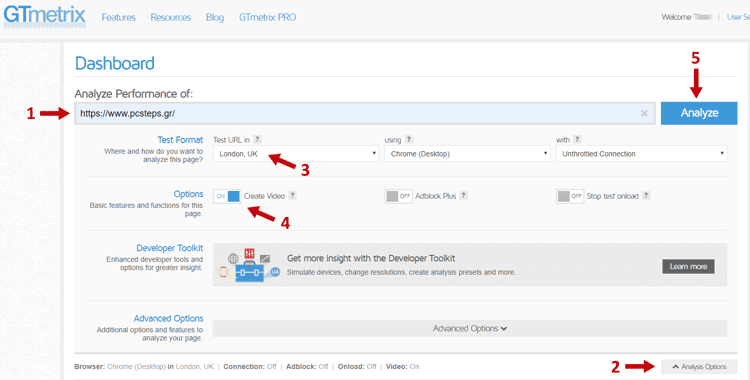The width and height of the screenshot is (750, 380).
Task: Click the Dashboard heading
Action: (115, 63)
